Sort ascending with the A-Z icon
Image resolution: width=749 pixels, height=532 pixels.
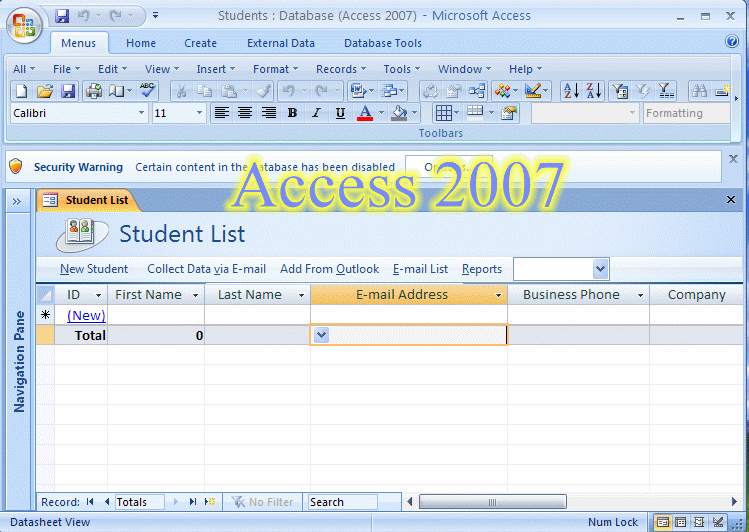point(571,91)
